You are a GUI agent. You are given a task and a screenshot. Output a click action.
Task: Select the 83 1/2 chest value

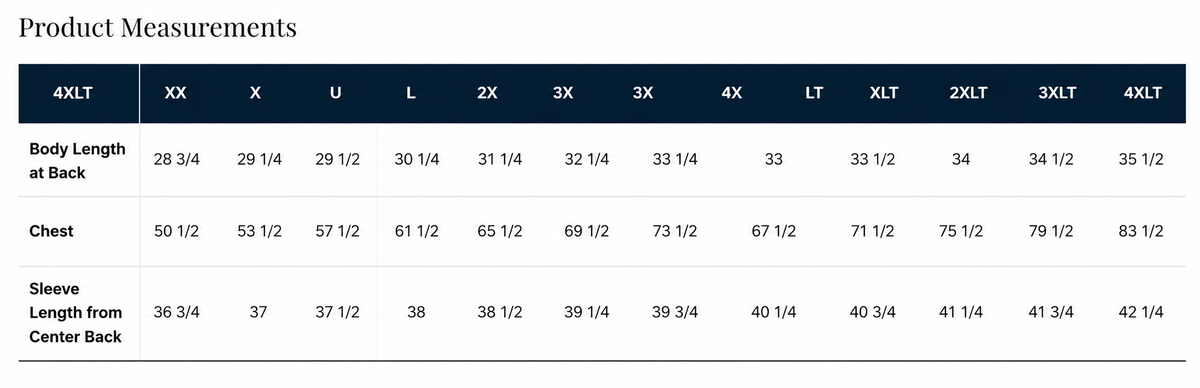pyautogui.click(x=1140, y=231)
